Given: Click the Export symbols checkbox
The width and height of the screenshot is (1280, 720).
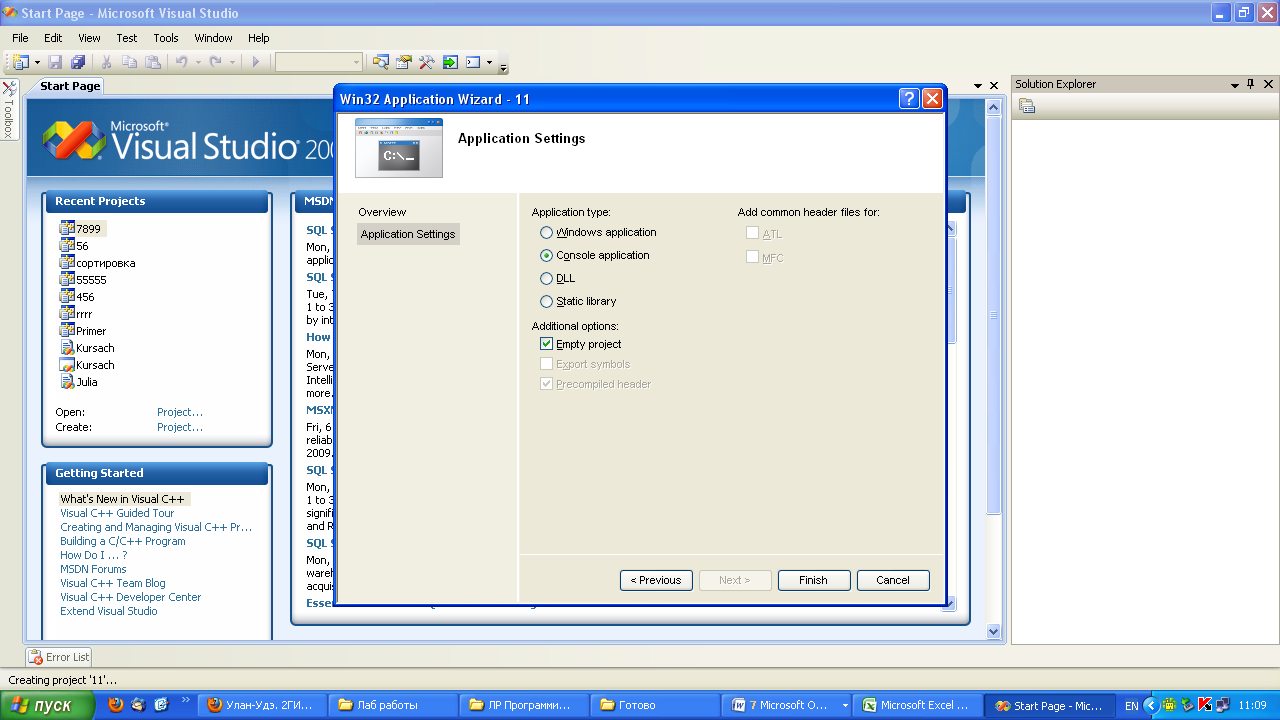Looking at the screenshot, I should click(x=546, y=364).
